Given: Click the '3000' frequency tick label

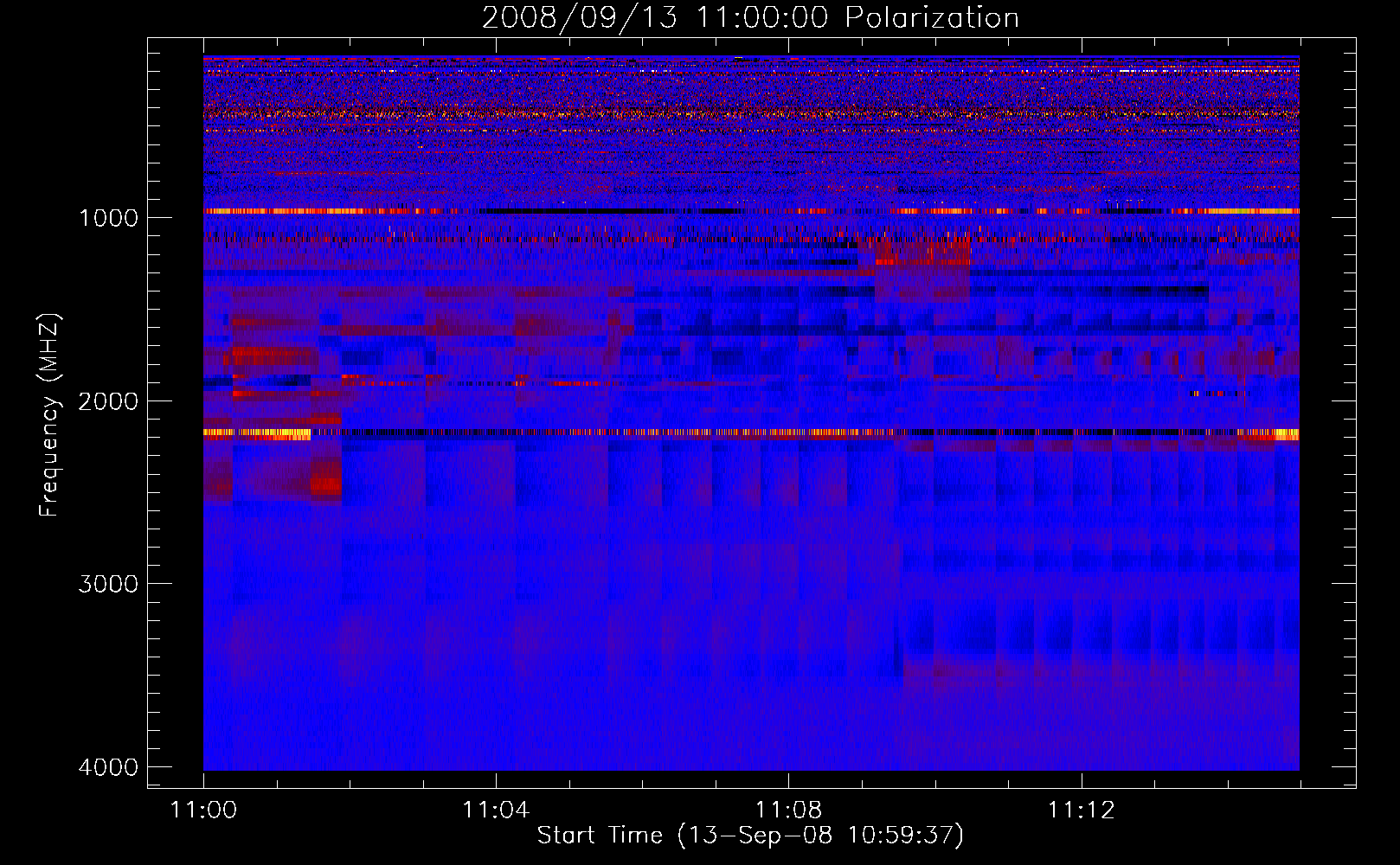Looking at the screenshot, I should (108, 584).
